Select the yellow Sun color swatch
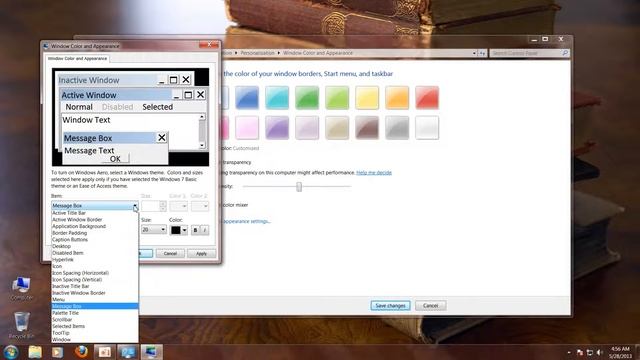640x360 pixels. click(x=367, y=98)
